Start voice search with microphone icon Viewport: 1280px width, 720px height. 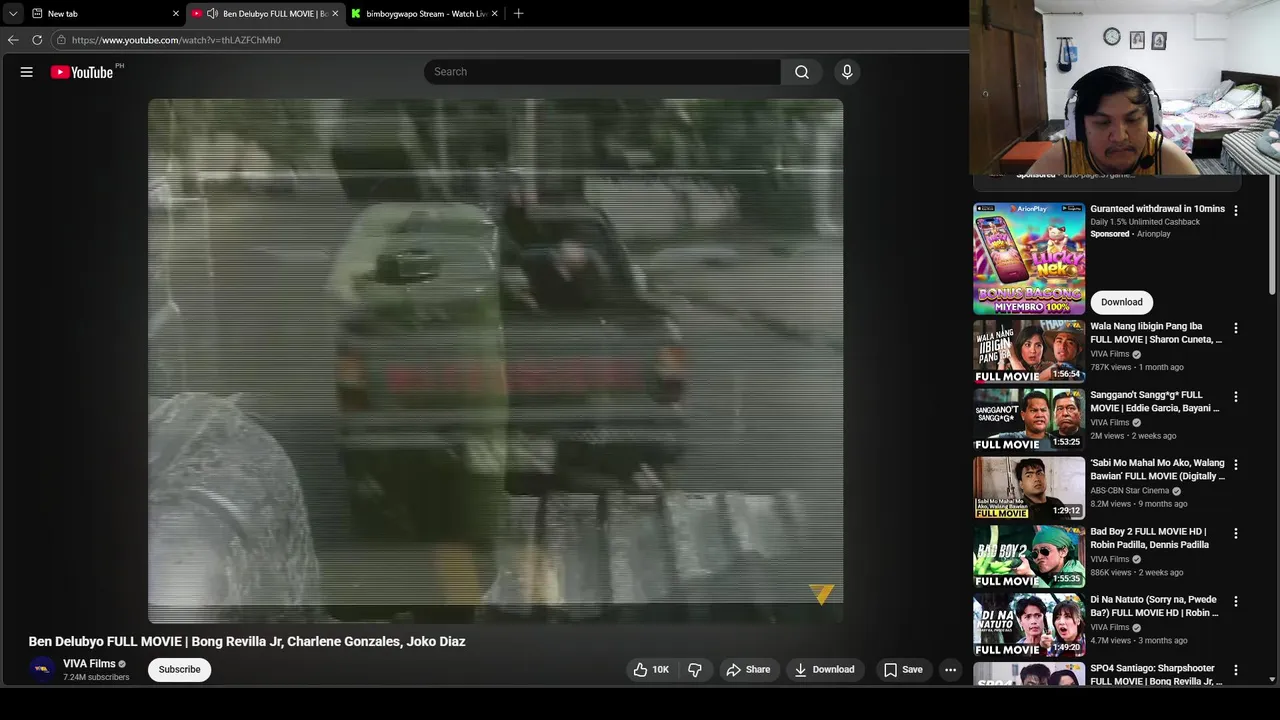(x=847, y=72)
